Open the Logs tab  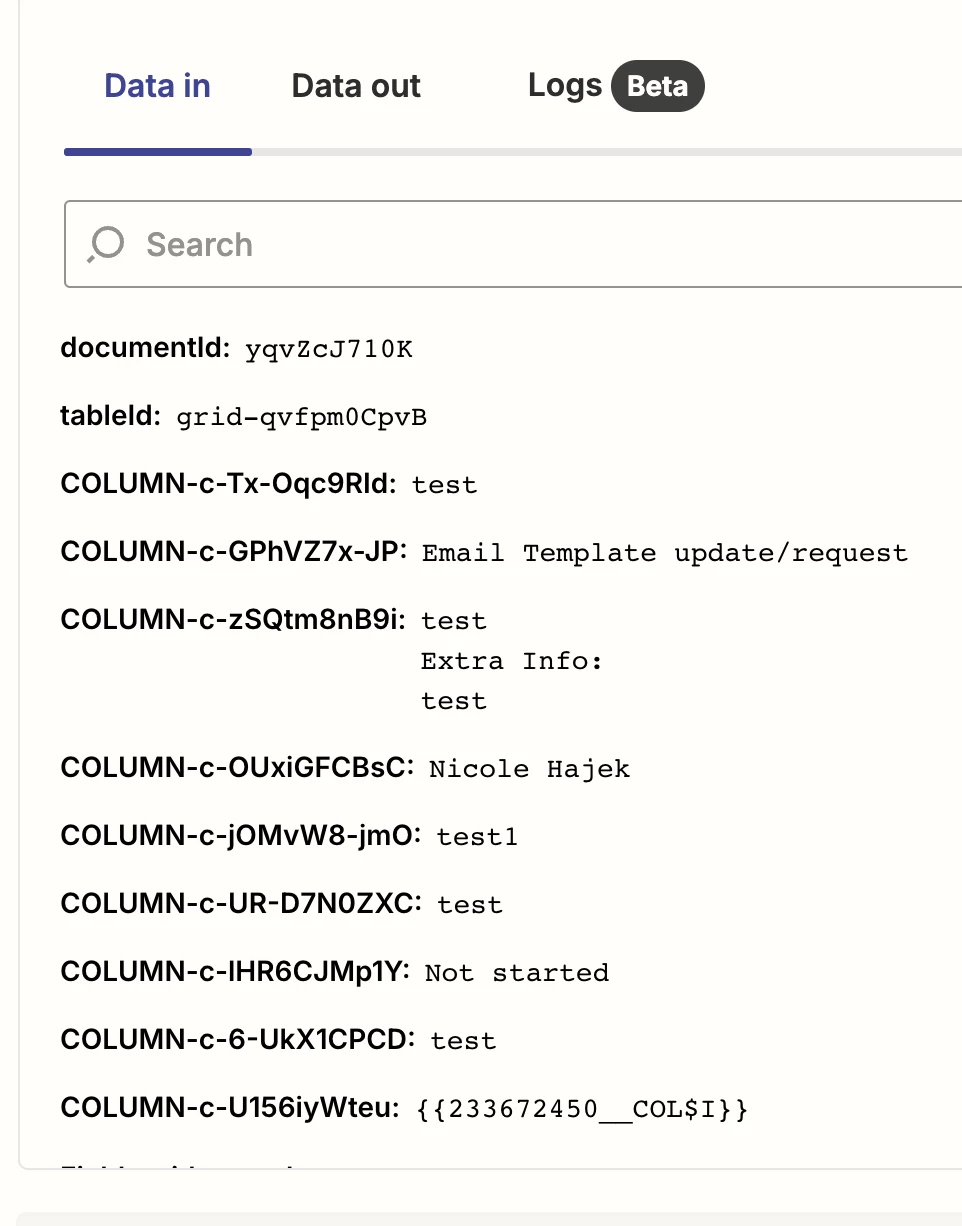click(564, 86)
